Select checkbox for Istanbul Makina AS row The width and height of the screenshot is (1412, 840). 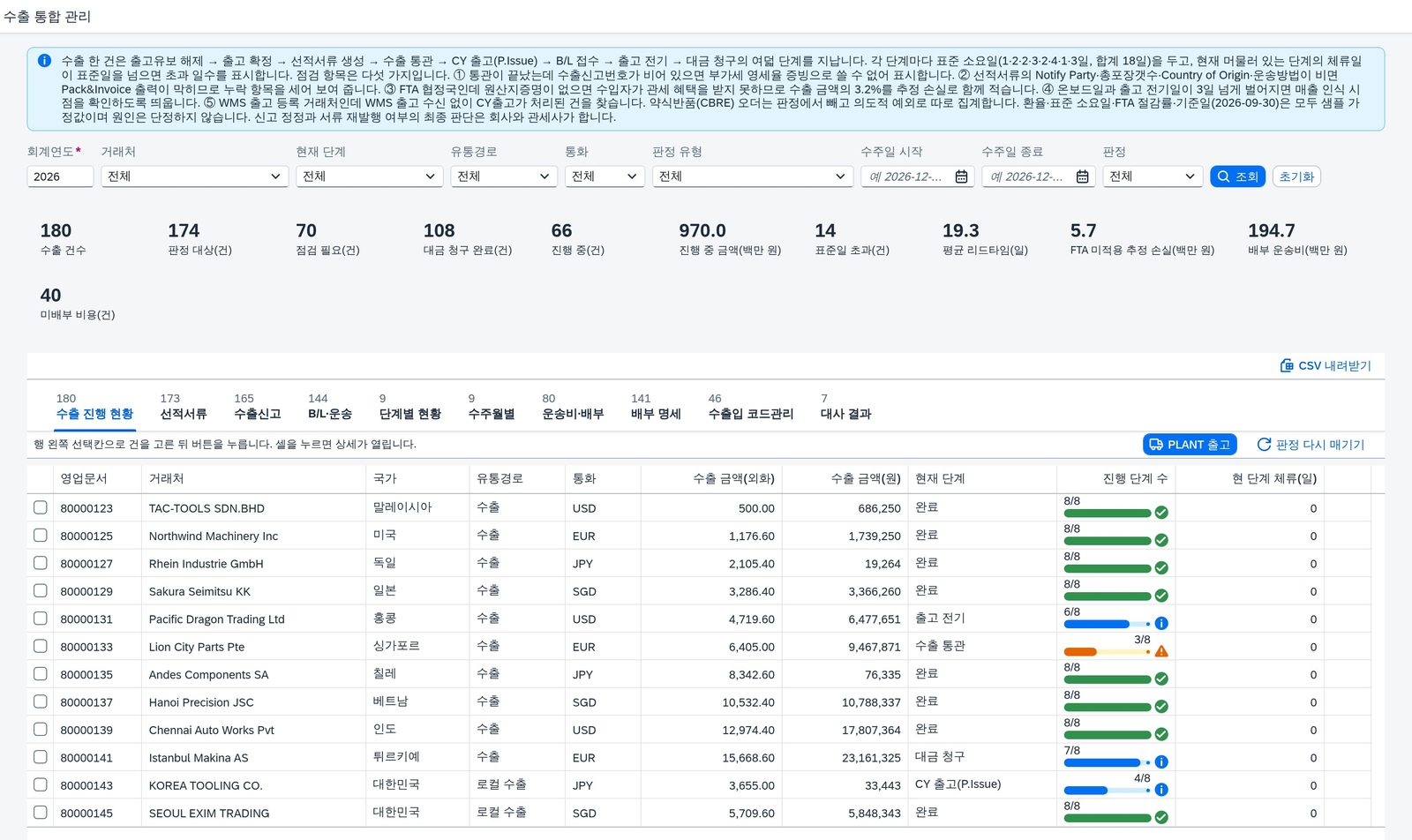pyautogui.click(x=41, y=757)
